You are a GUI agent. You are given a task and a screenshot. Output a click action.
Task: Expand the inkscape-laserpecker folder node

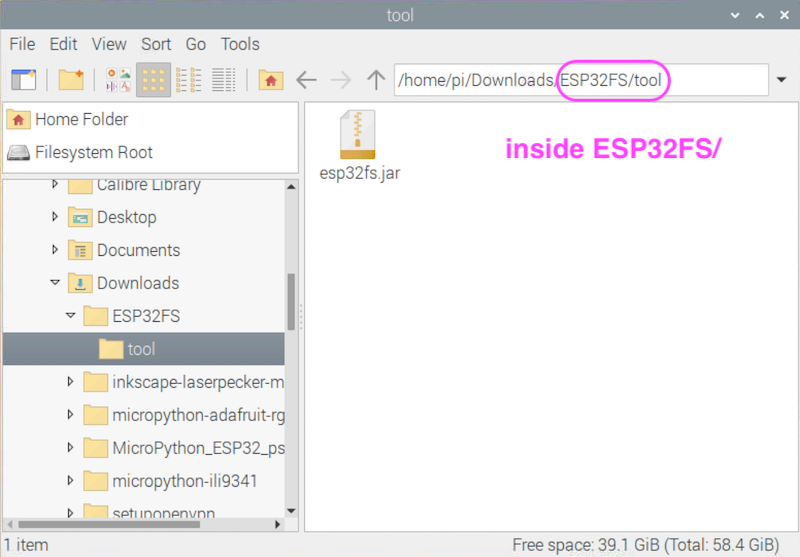click(70, 382)
